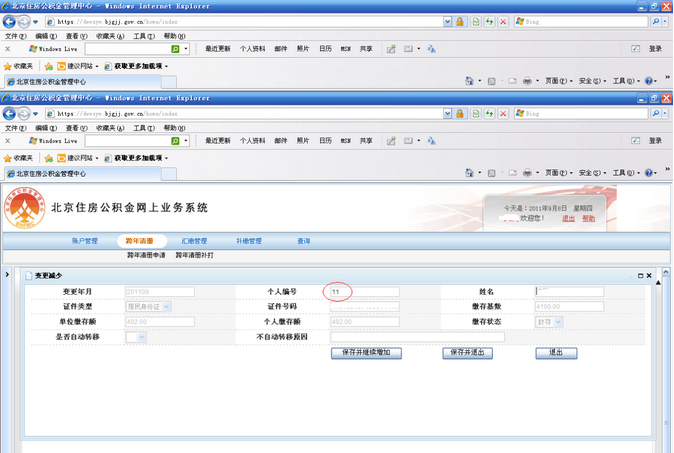Expand the 是否自动转移 dropdown
This screenshot has height=453, width=674.
tap(141, 337)
